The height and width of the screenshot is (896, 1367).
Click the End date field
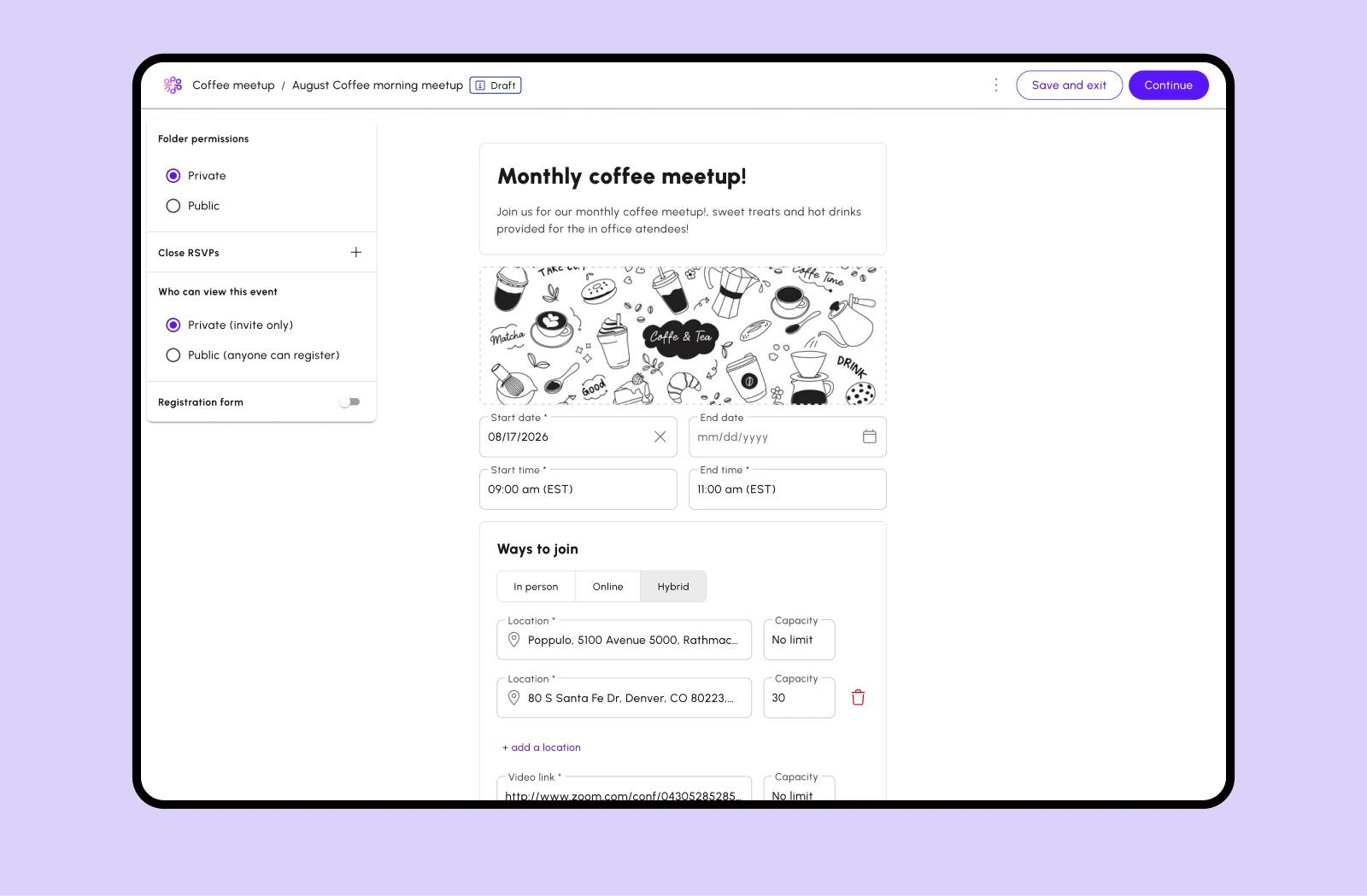coord(788,436)
